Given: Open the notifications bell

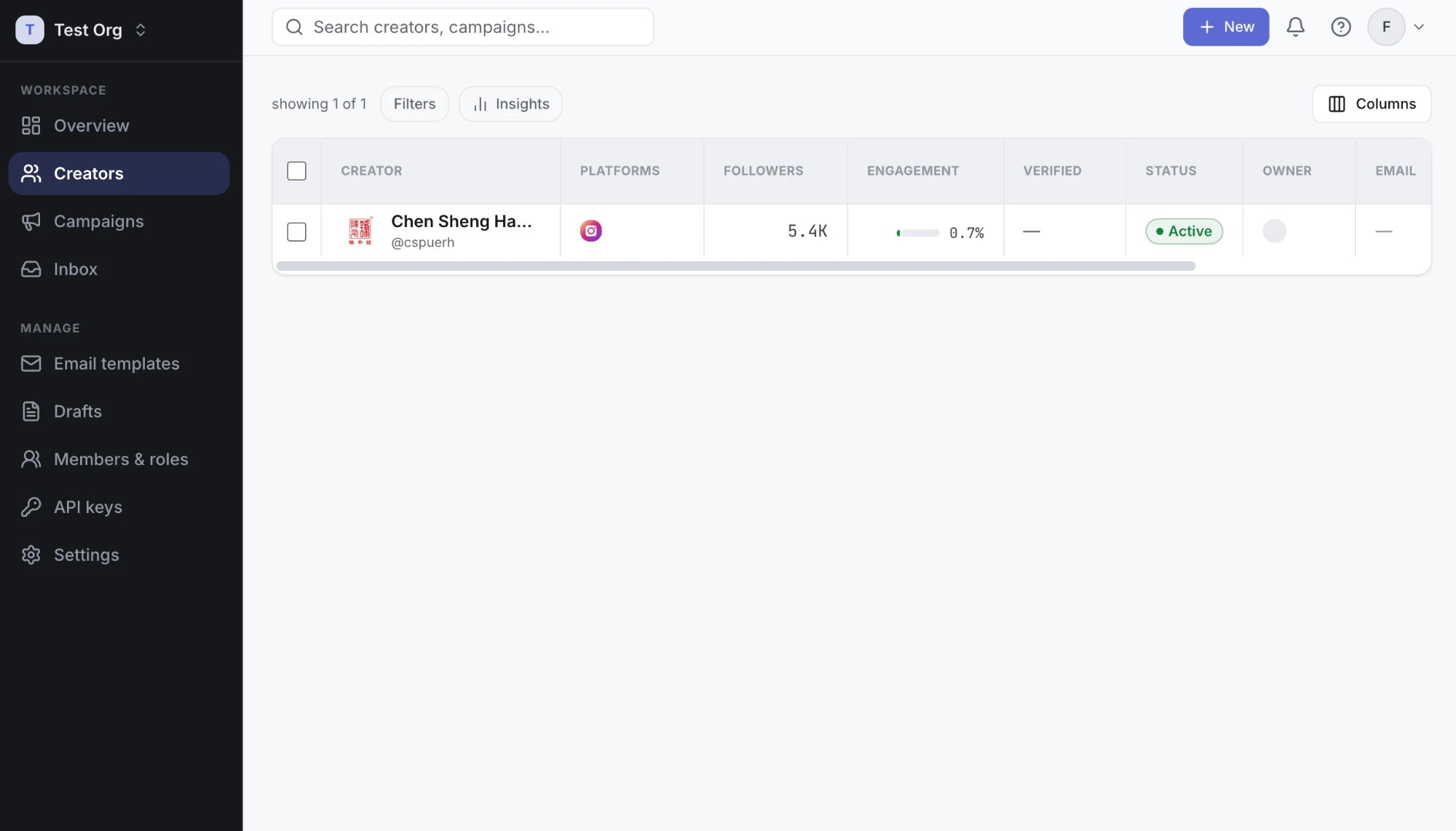Looking at the screenshot, I should click(1295, 27).
